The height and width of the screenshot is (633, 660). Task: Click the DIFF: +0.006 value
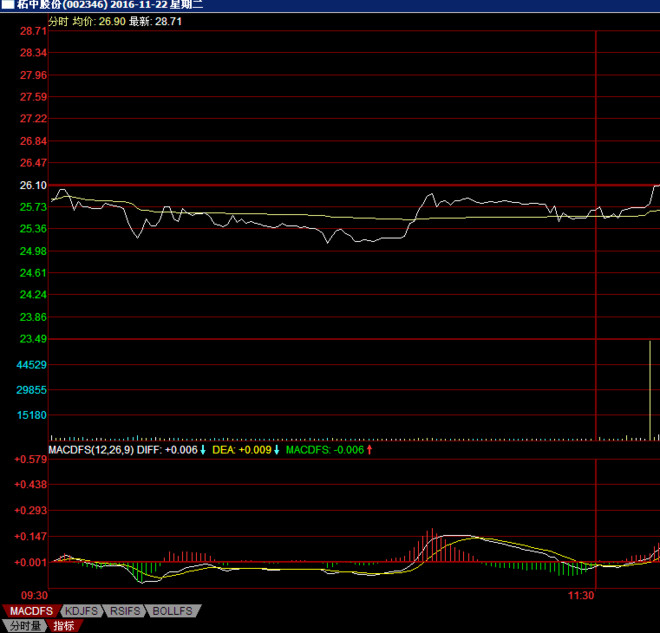pos(167,450)
